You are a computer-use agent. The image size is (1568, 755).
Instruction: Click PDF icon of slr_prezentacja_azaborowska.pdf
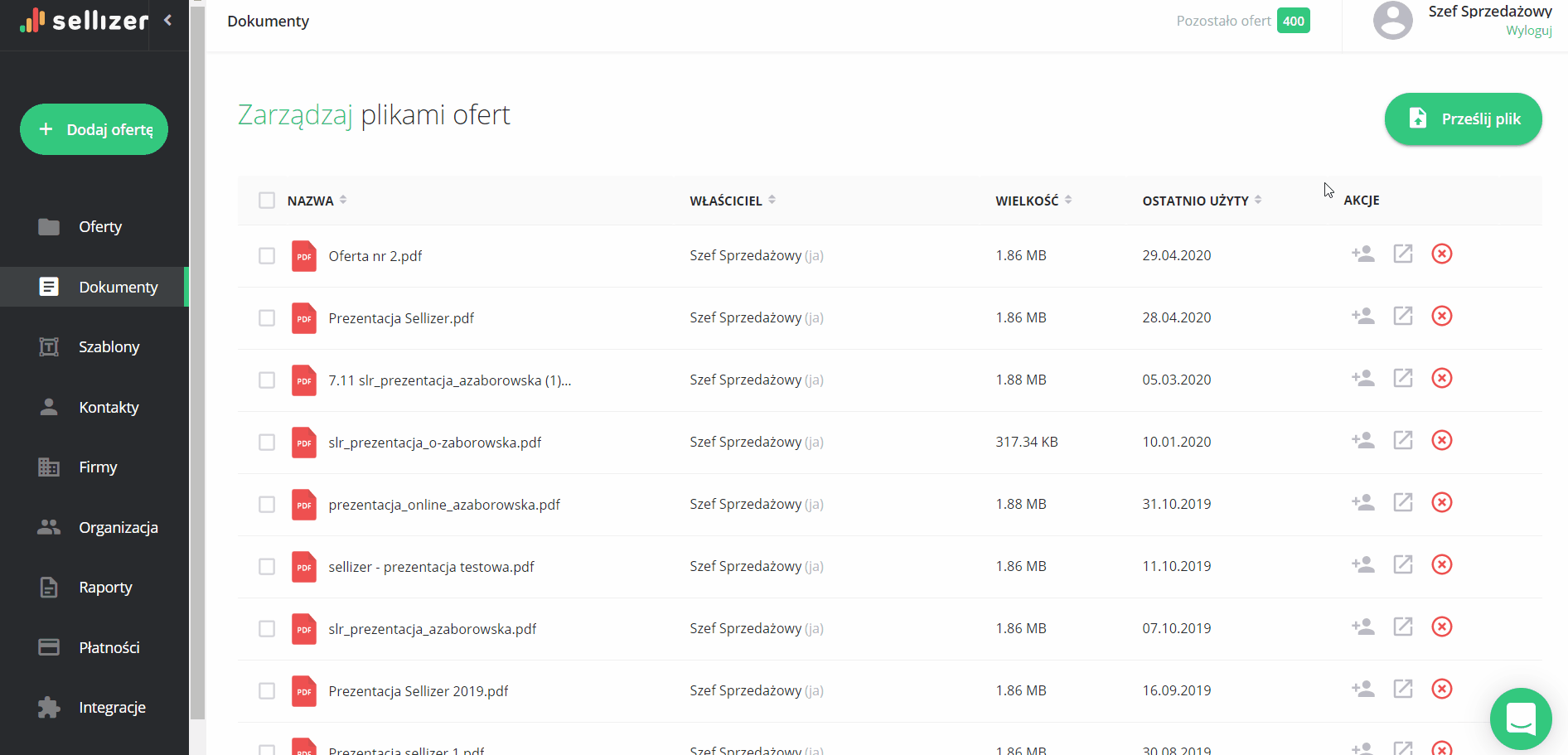[x=304, y=629]
